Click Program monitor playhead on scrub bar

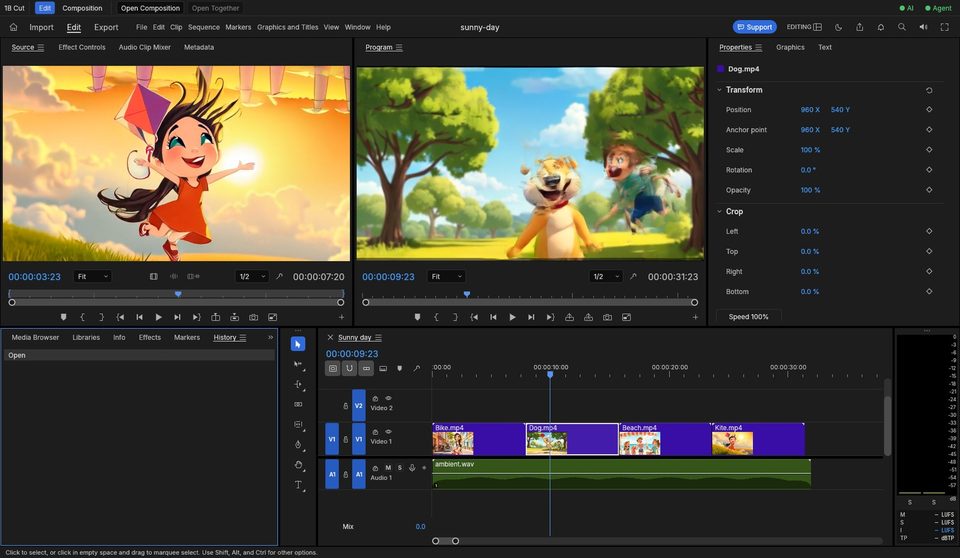point(467,295)
